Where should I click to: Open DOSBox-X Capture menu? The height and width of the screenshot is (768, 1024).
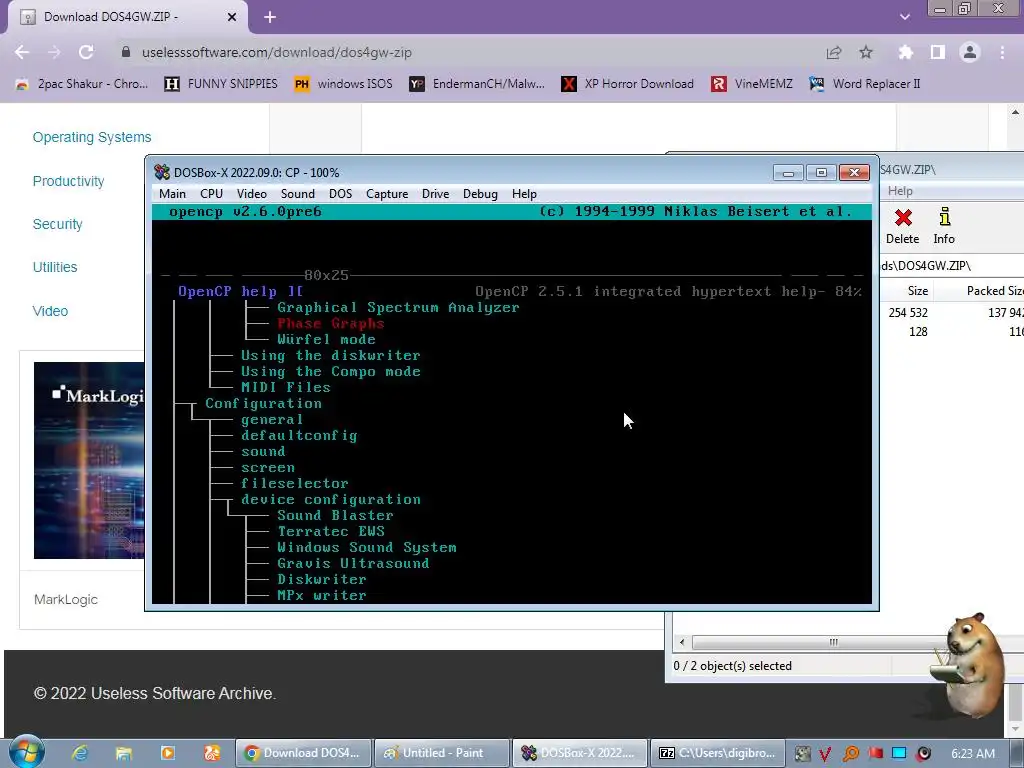point(387,194)
